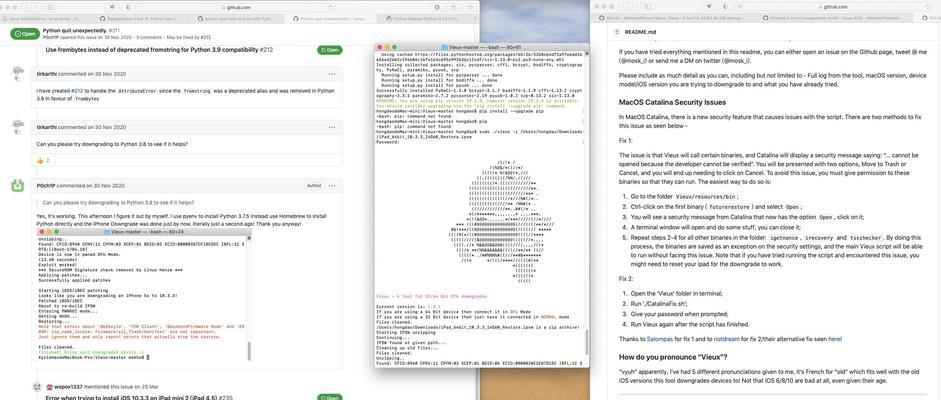This screenshot has width=941, height=400.
Task: Click tirkarthi's avatar beside the downgrading comment
Action: (17, 126)
